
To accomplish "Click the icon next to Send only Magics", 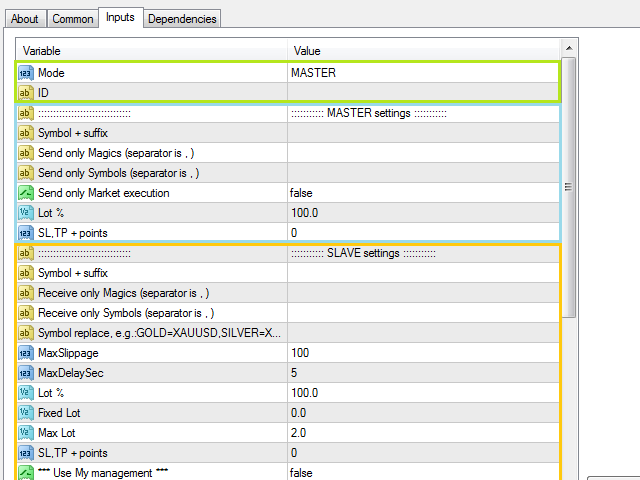I will [x=25, y=153].
